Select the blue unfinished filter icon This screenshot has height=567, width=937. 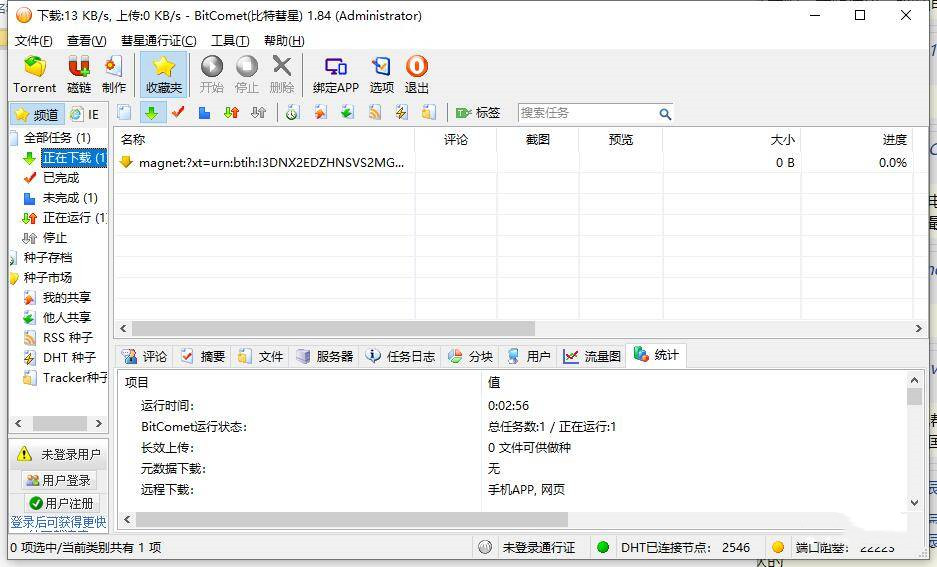[x=204, y=112]
